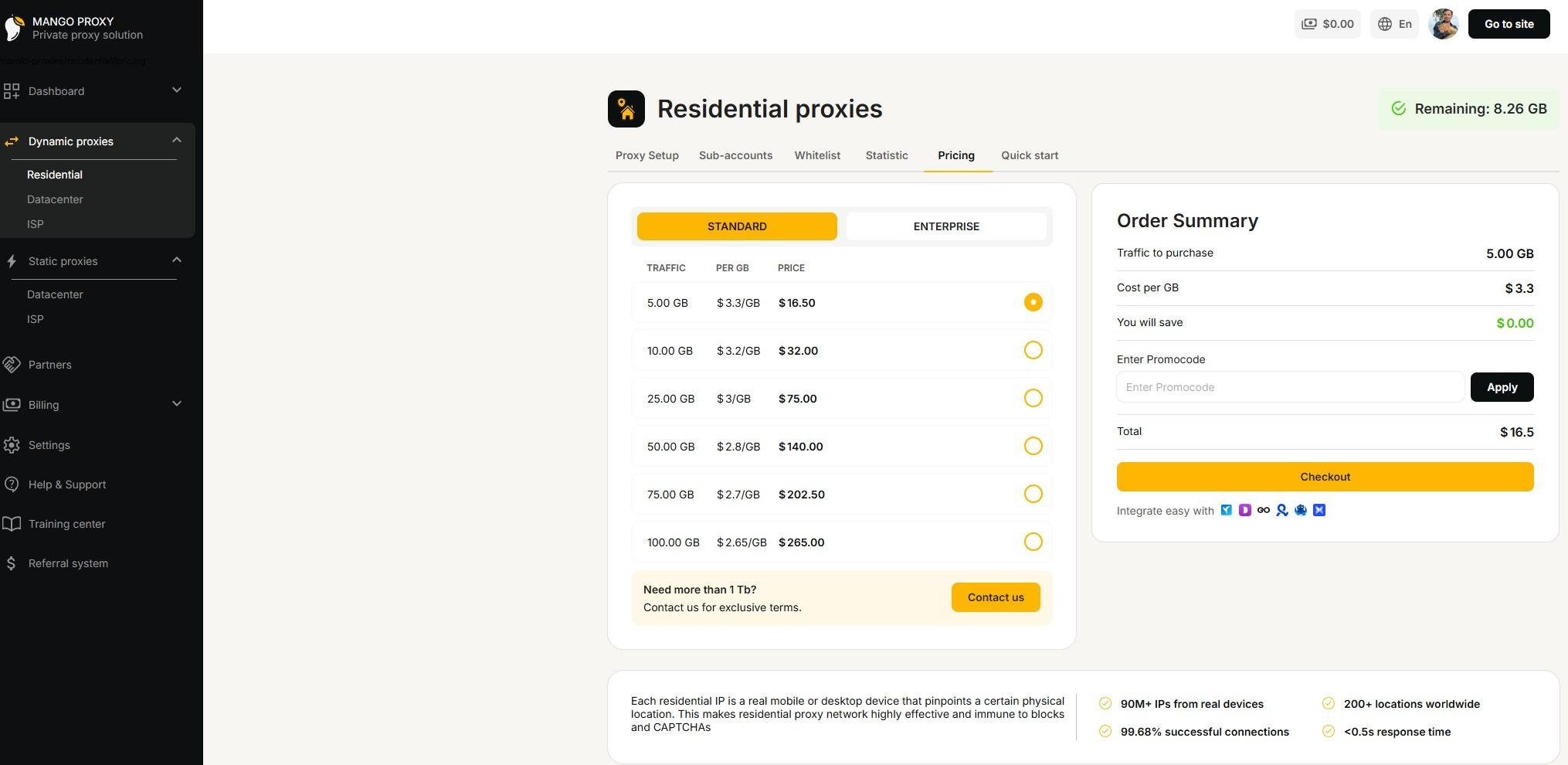This screenshot has width=1568, height=765.
Task: Switch to the Whitelist tab
Action: coord(817,155)
